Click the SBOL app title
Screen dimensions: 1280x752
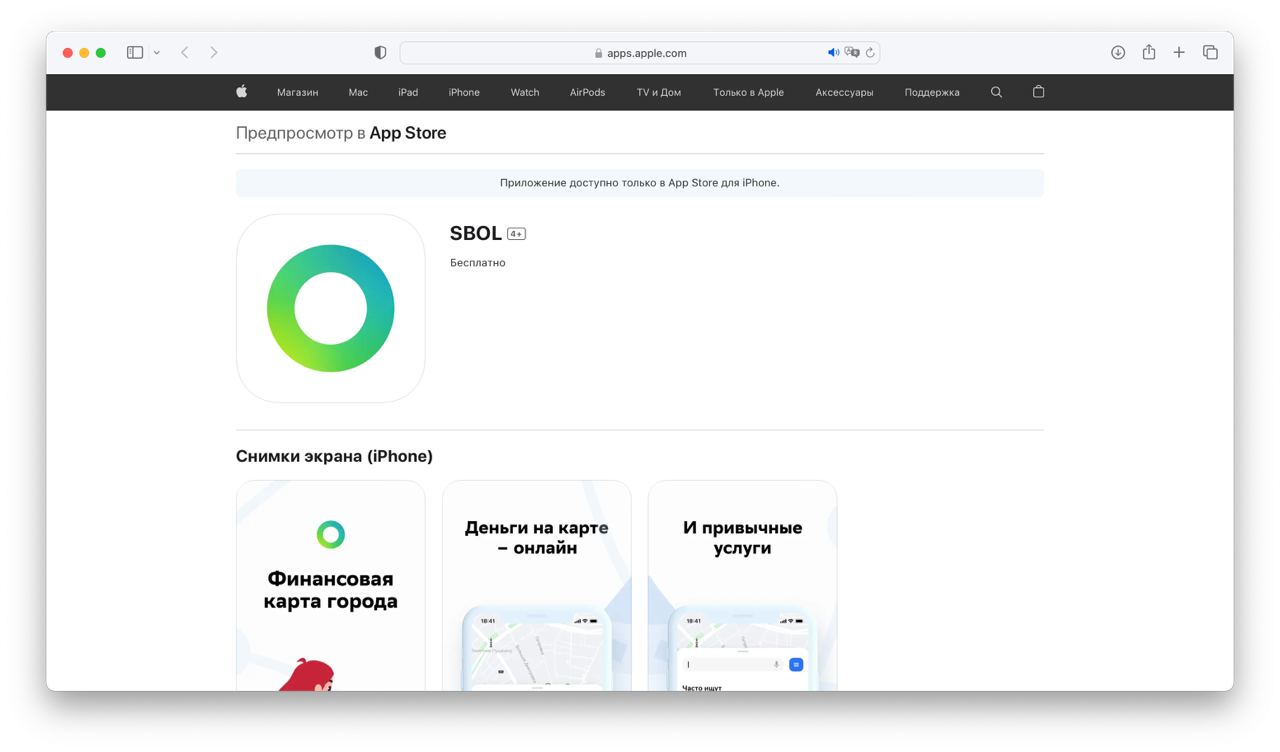[476, 233]
